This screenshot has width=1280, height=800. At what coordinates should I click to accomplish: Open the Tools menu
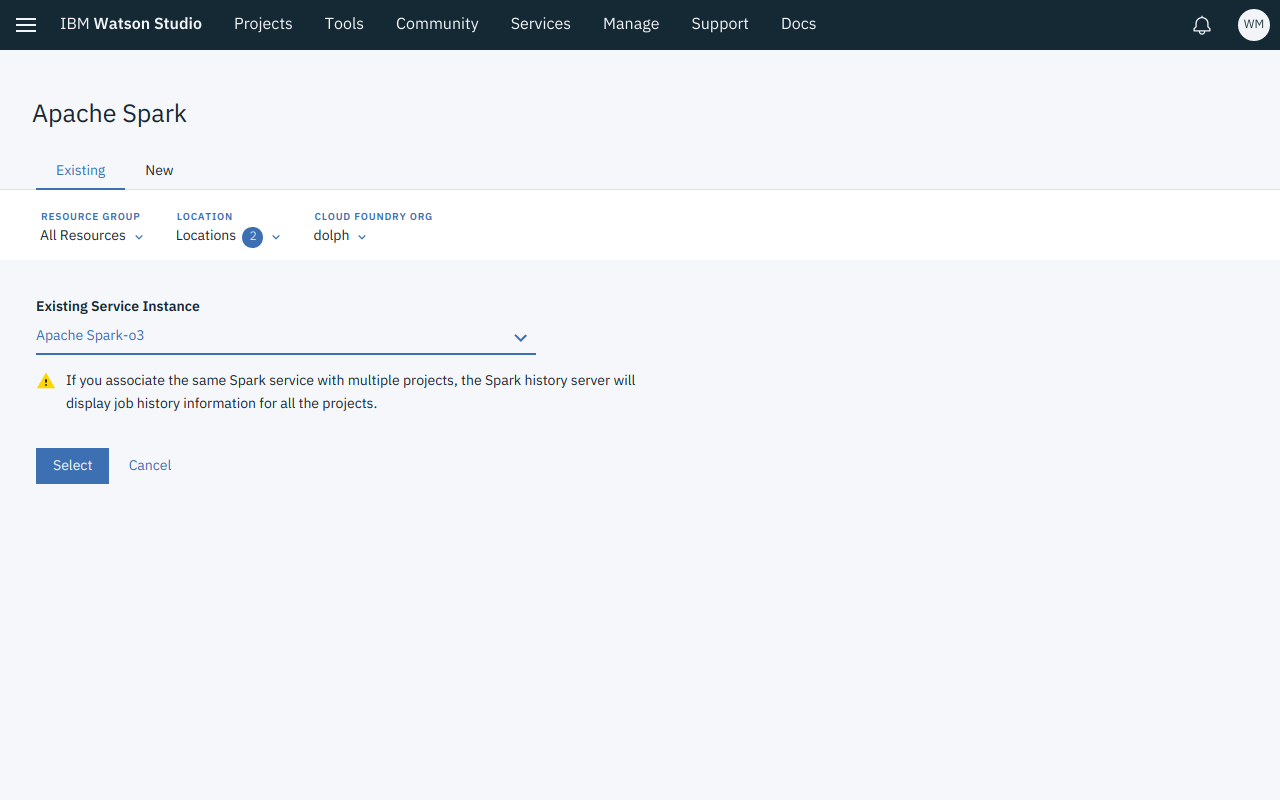click(344, 24)
